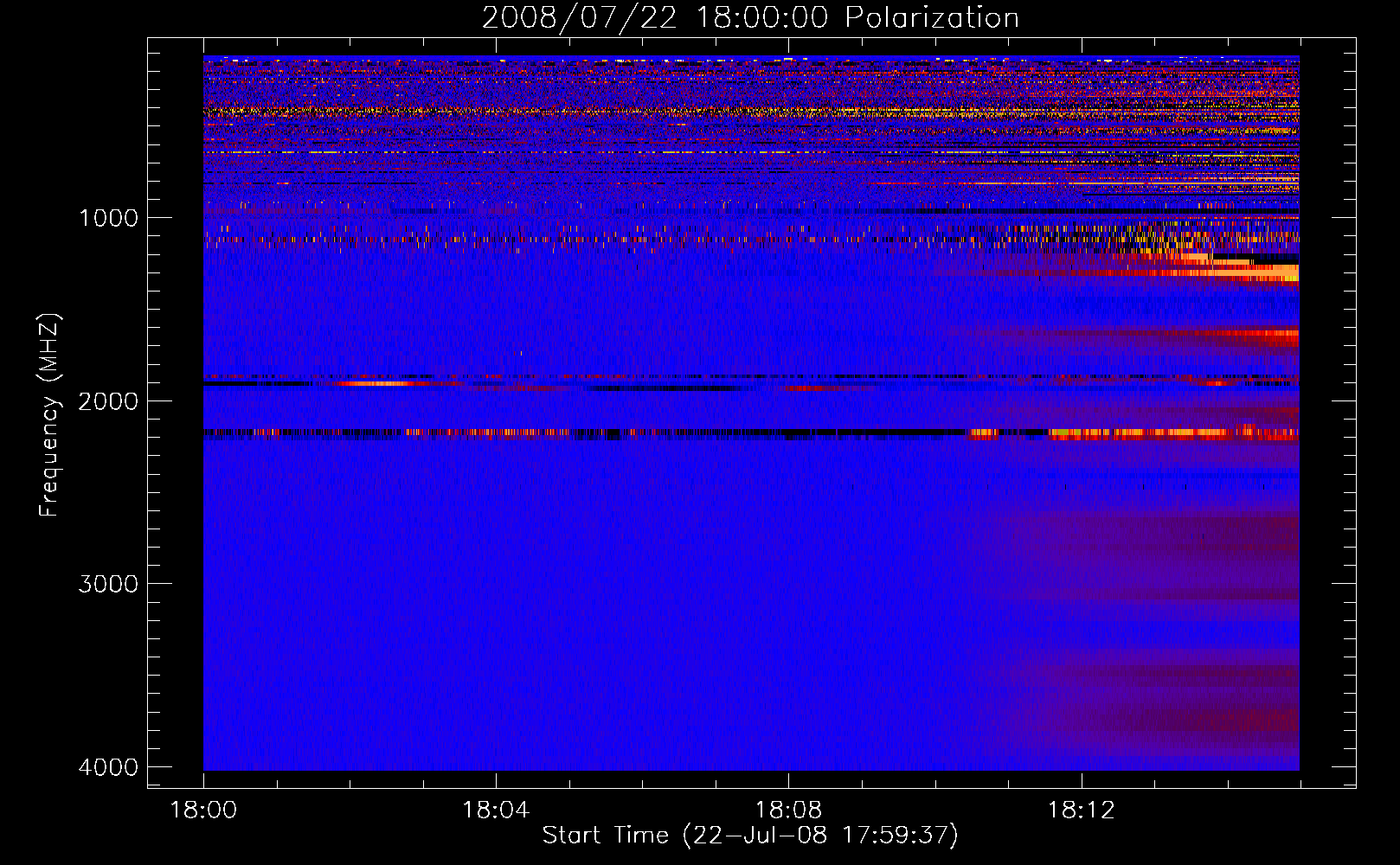Select the 'Frequency (MHZ)' y-axis label
This screenshot has width=1400, height=865.
tap(50, 415)
